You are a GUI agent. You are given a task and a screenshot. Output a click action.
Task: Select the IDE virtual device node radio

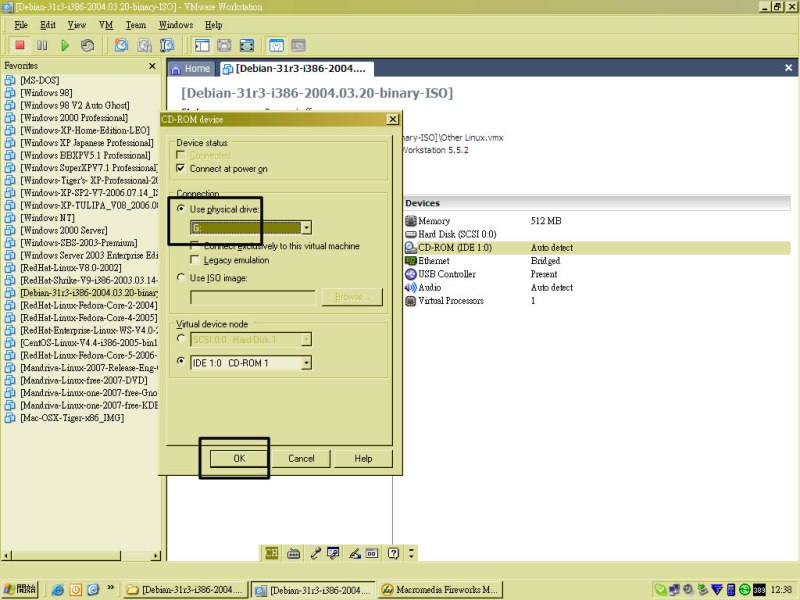click(181, 361)
